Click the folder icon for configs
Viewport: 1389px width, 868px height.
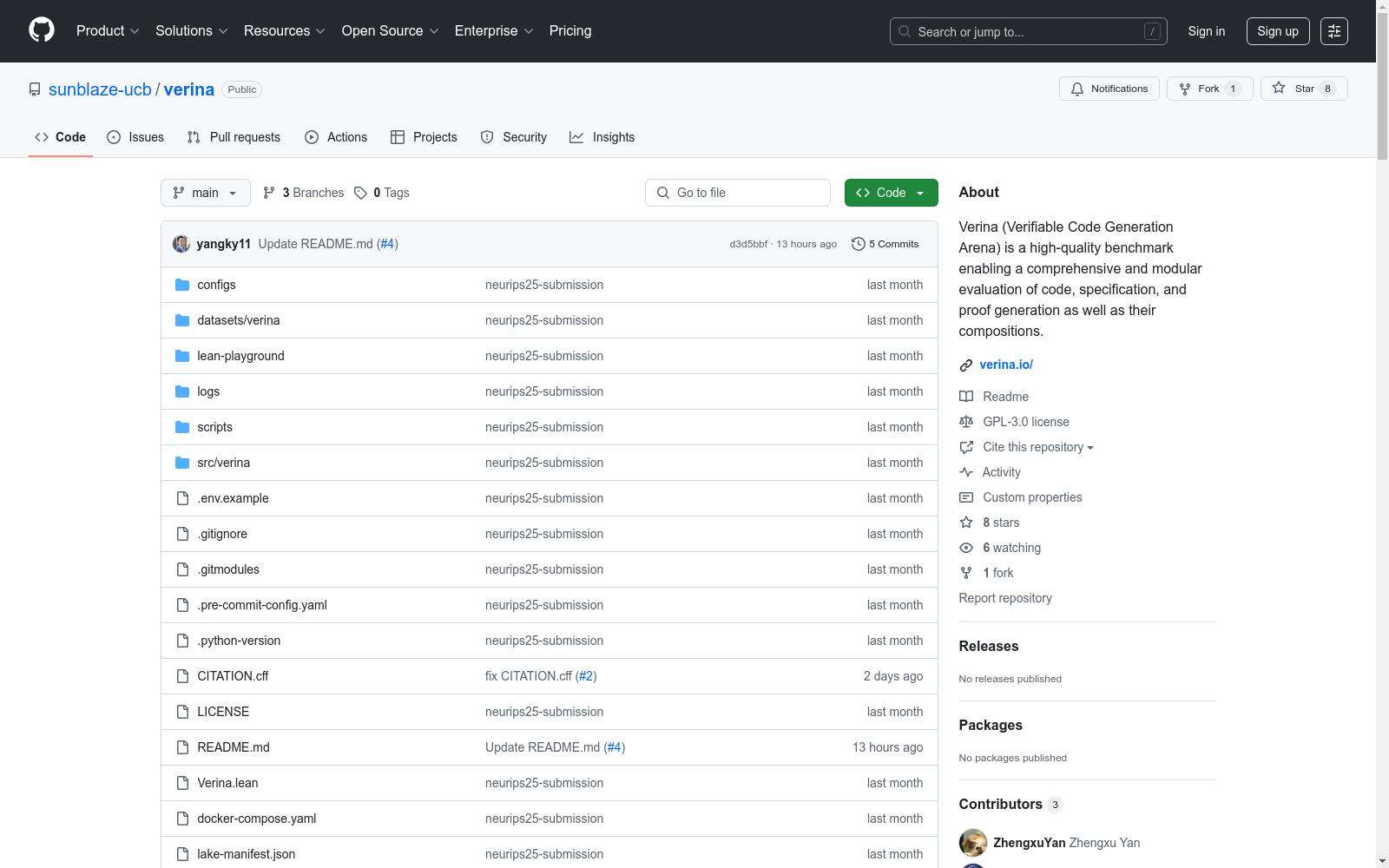pos(182,285)
